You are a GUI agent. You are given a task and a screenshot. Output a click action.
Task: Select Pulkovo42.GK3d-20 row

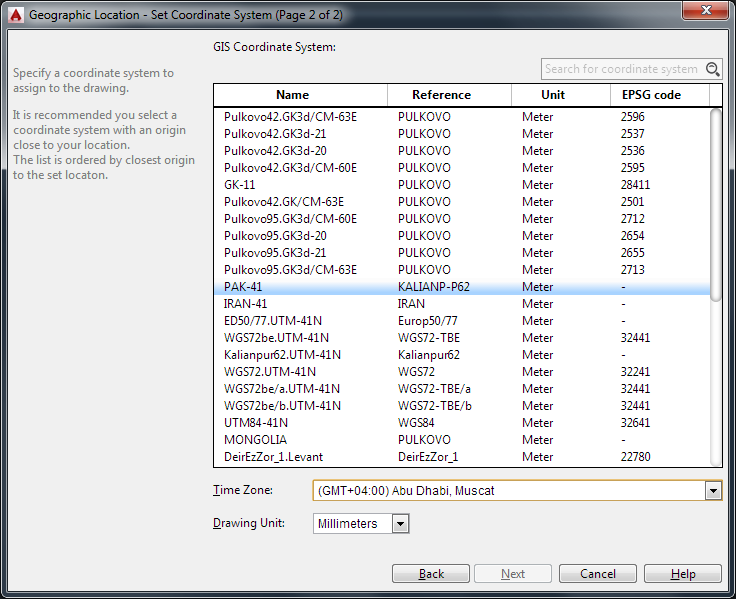462,151
